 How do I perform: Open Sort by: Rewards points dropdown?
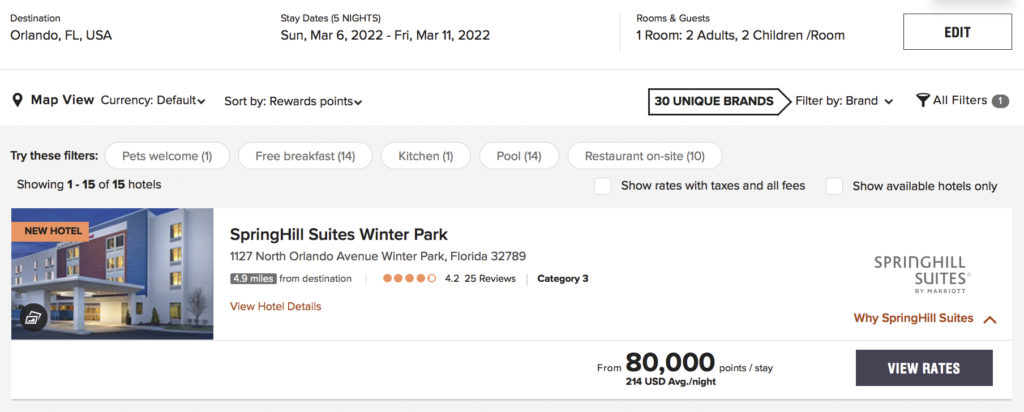click(x=293, y=101)
